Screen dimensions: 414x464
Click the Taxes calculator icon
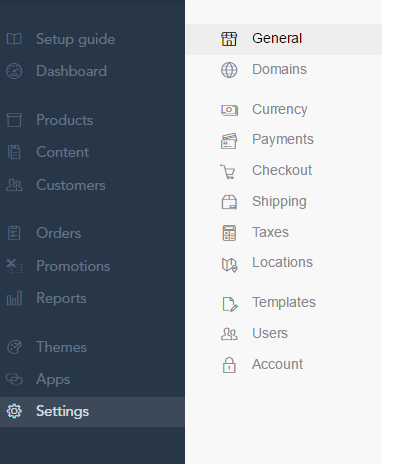(x=229, y=233)
